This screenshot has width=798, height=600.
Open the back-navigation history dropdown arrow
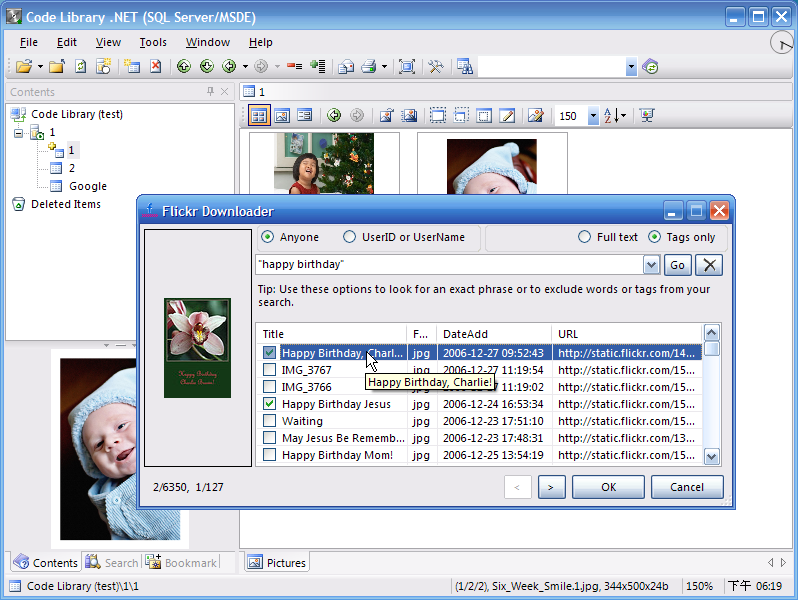pyautogui.click(x=245, y=67)
